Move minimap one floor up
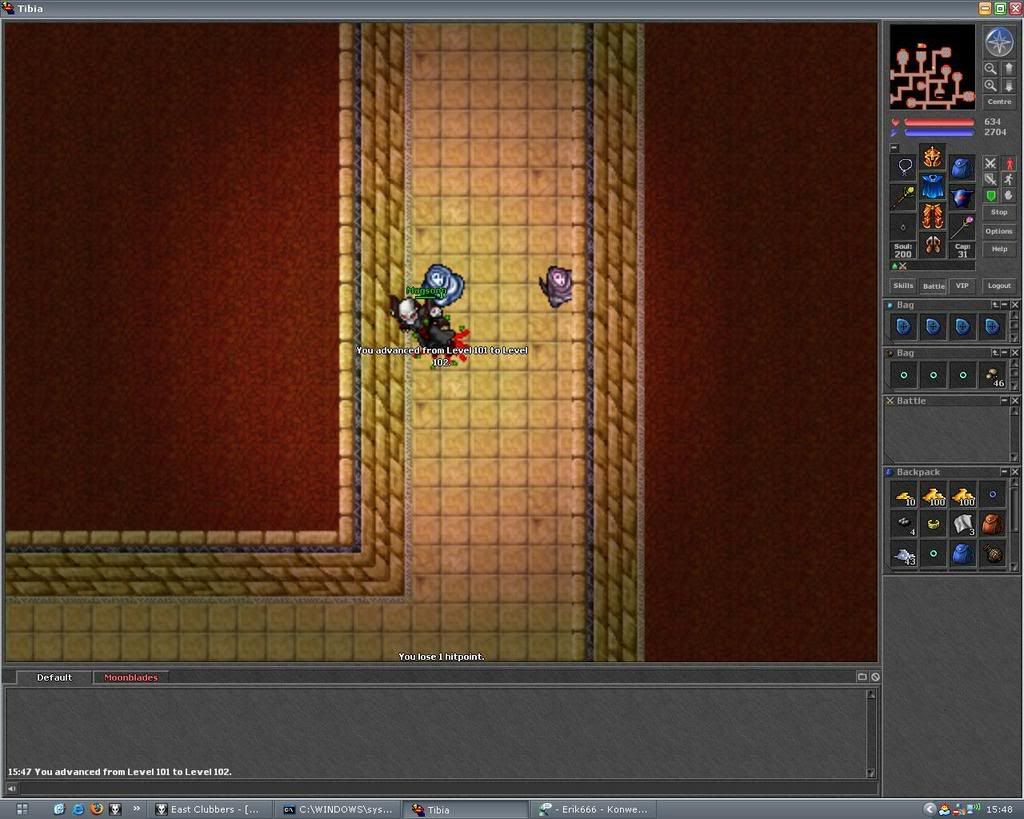1024x819 pixels. click(1008, 68)
